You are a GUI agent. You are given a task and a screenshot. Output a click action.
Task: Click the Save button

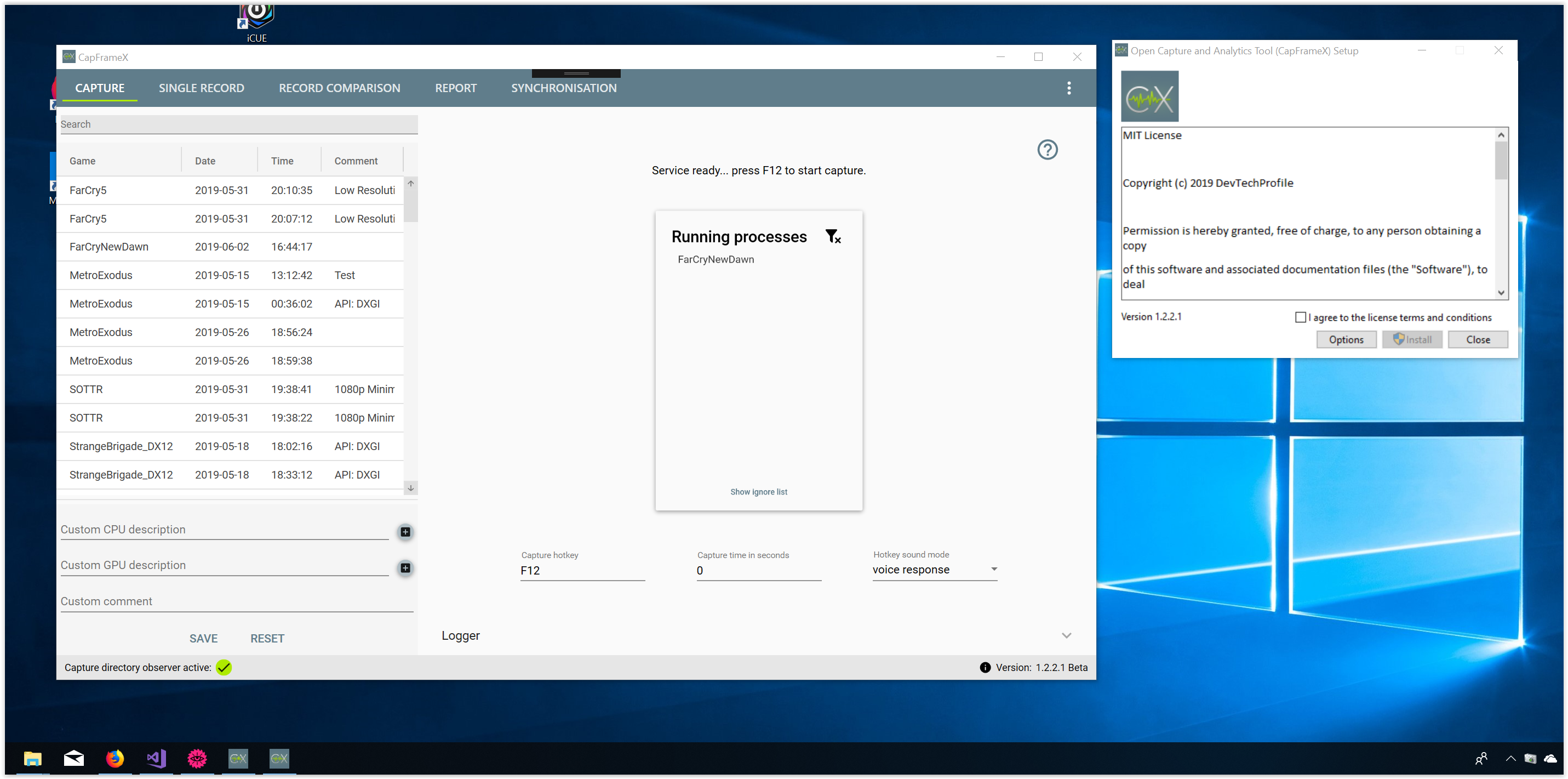203,638
